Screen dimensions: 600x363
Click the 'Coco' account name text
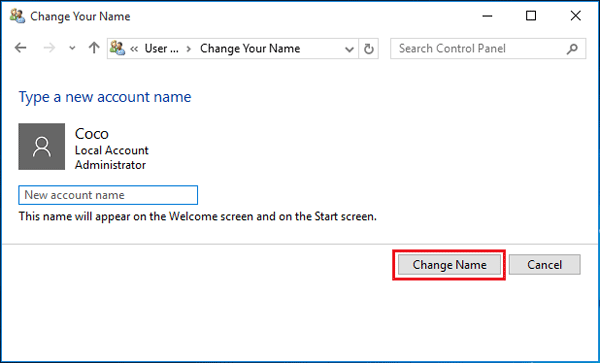92,134
